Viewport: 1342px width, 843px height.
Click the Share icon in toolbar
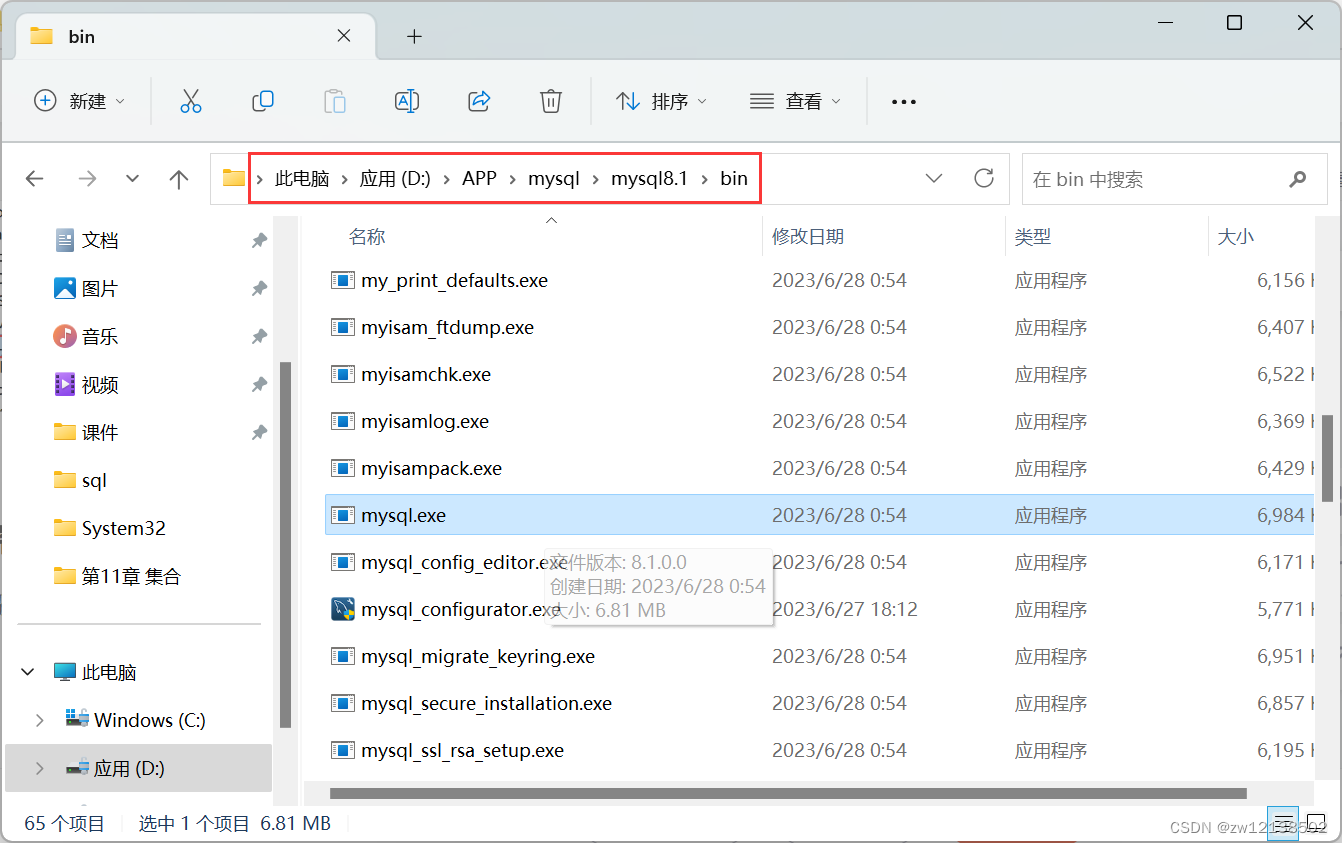pos(479,101)
